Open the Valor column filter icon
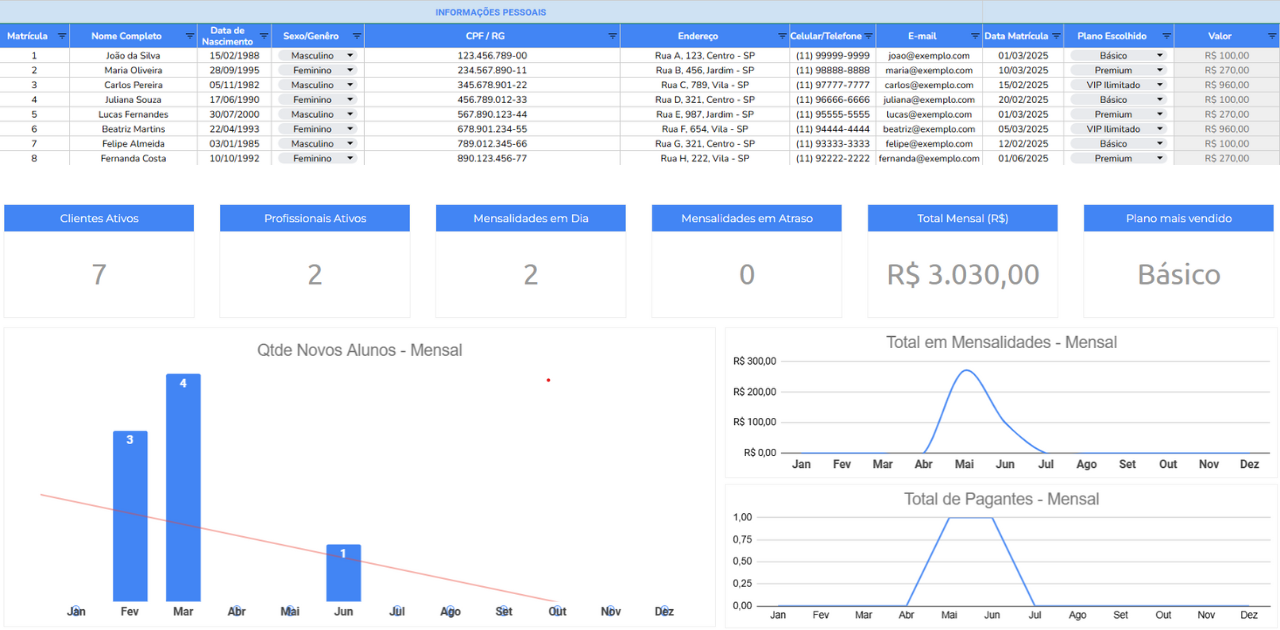The height and width of the screenshot is (630, 1280). (x=1272, y=36)
